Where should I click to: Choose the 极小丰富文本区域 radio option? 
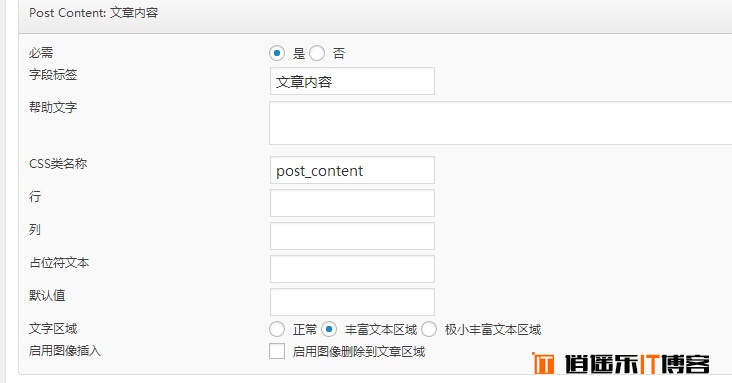click(x=429, y=329)
